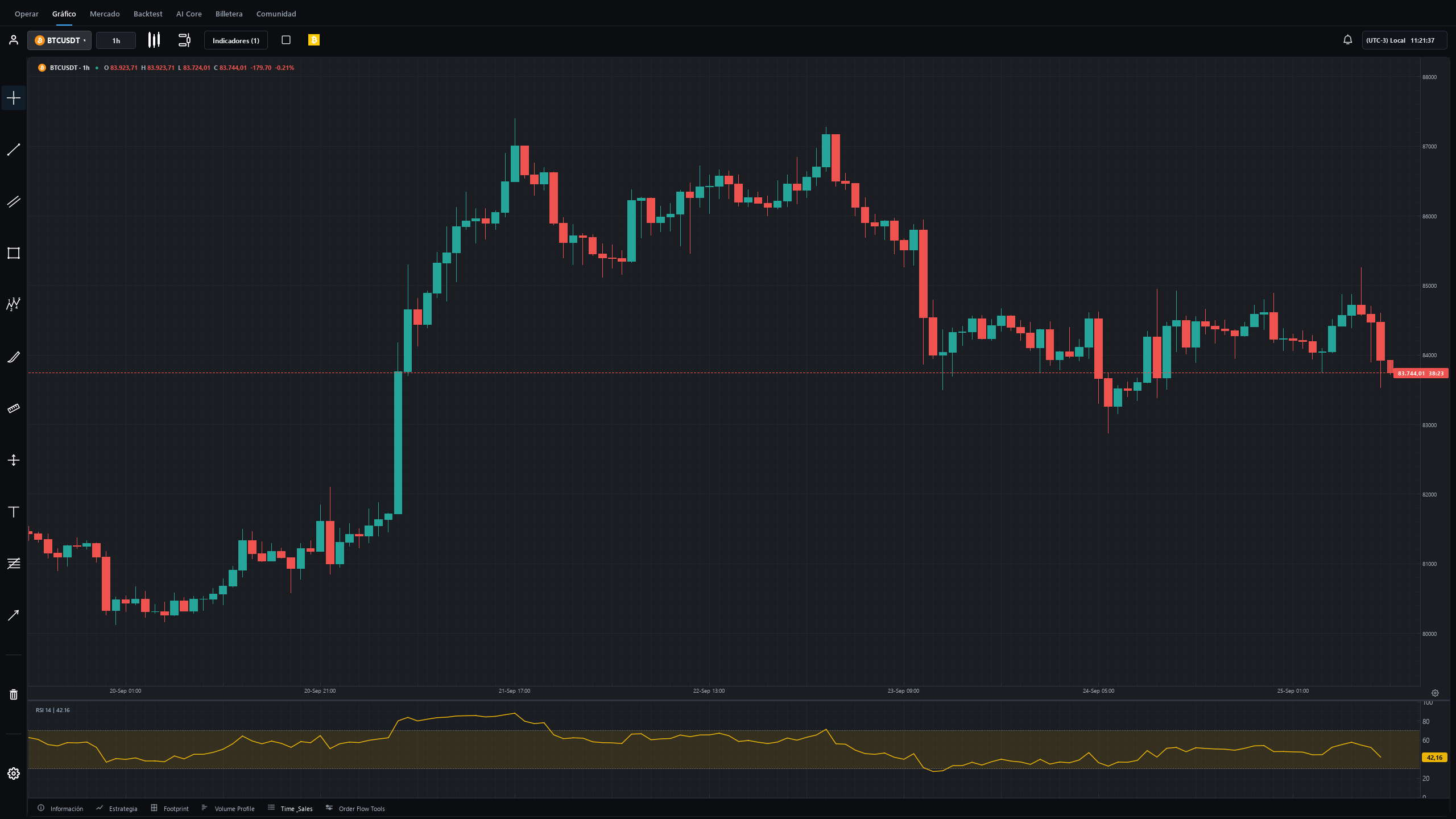The height and width of the screenshot is (819, 1456).
Task: Go to the Comunidad tab
Action: click(276, 14)
